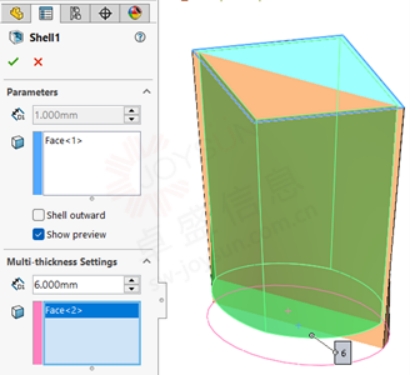Image resolution: width=410 pixels, height=375 pixels.
Task: Click the 1.000mm thickness input field
Action: (78, 115)
